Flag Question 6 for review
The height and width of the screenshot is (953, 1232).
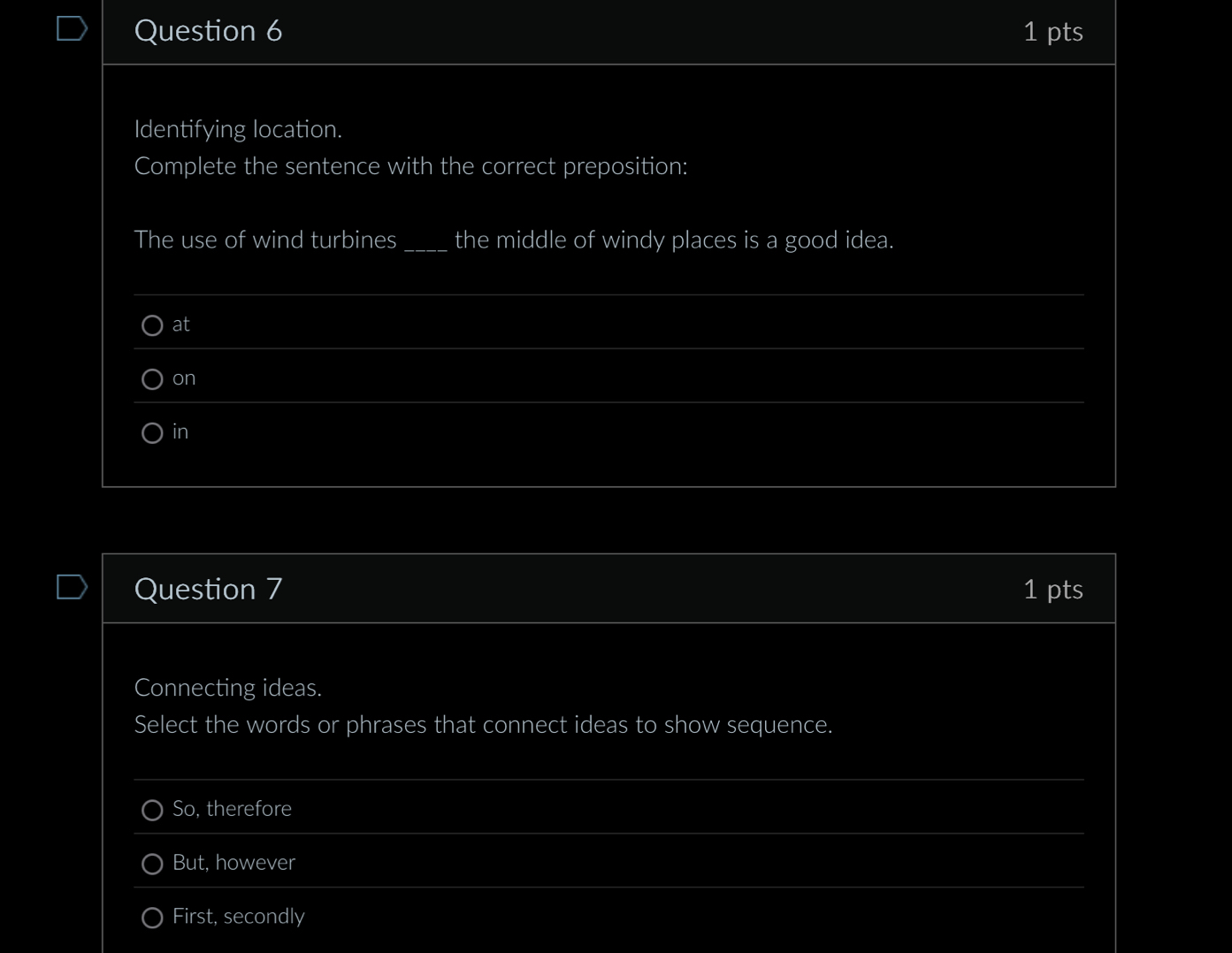(72, 28)
